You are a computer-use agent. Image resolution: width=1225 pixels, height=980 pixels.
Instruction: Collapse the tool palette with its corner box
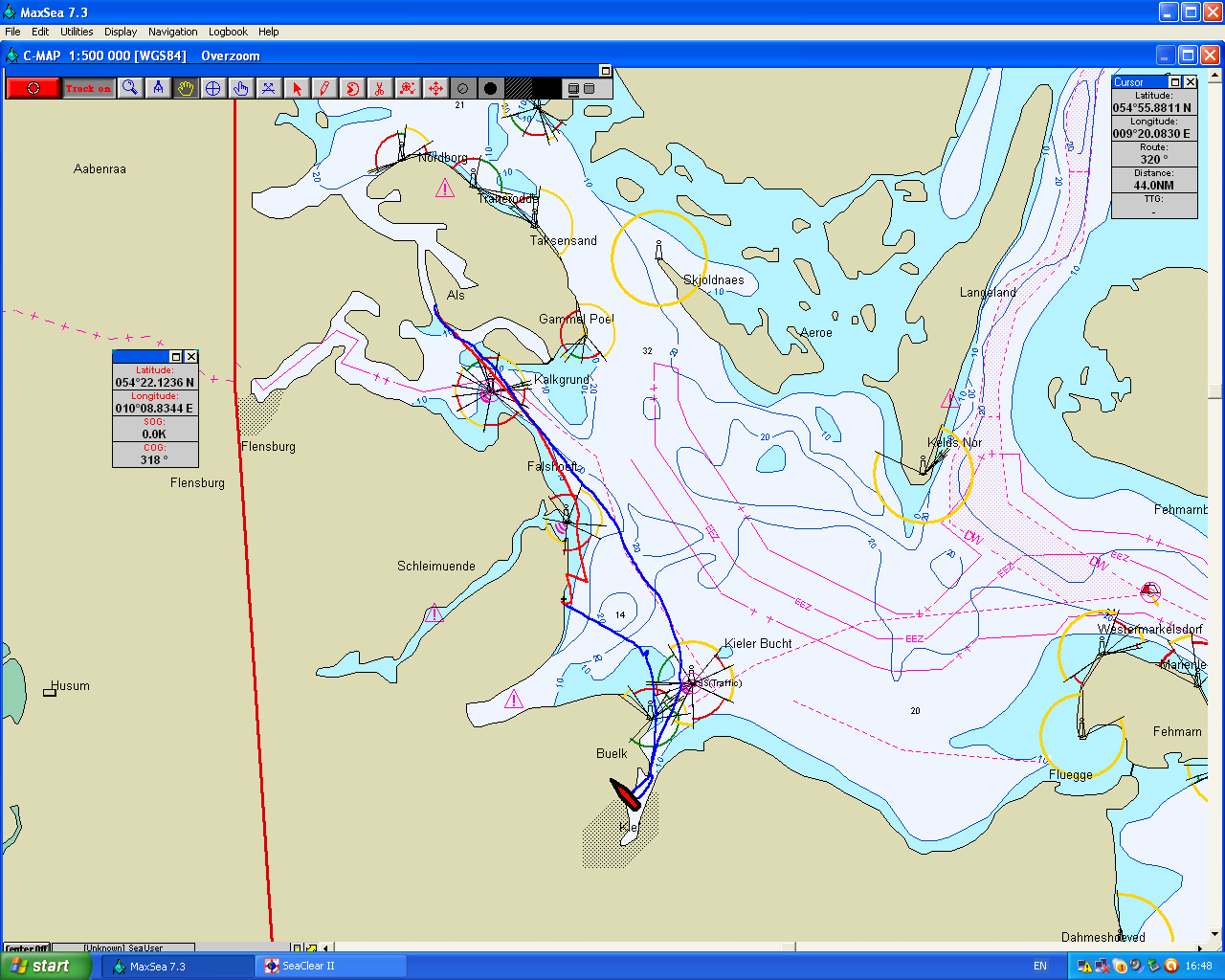pyautogui.click(x=605, y=71)
